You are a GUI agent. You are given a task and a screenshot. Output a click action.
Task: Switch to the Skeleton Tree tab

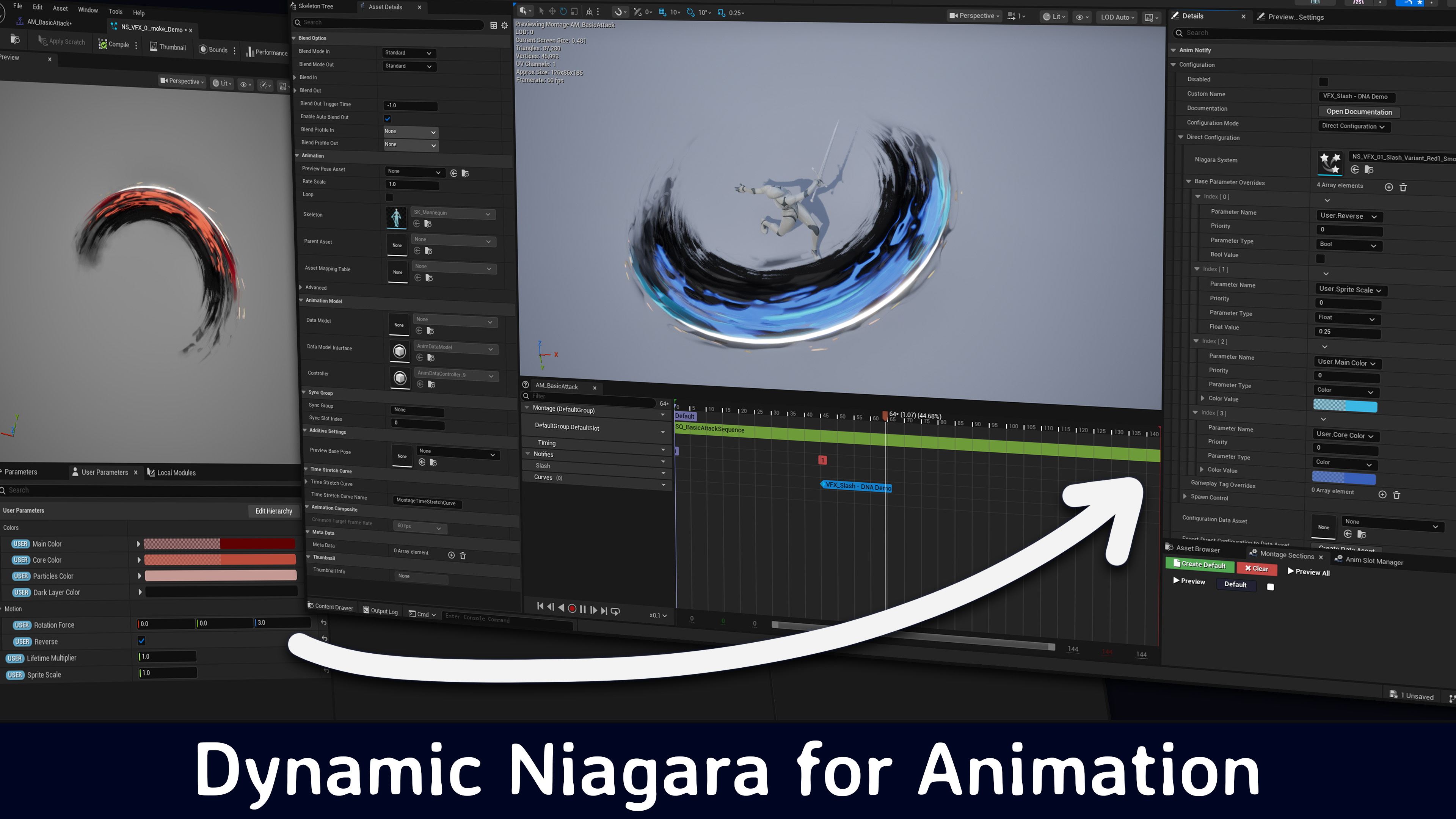(314, 6)
